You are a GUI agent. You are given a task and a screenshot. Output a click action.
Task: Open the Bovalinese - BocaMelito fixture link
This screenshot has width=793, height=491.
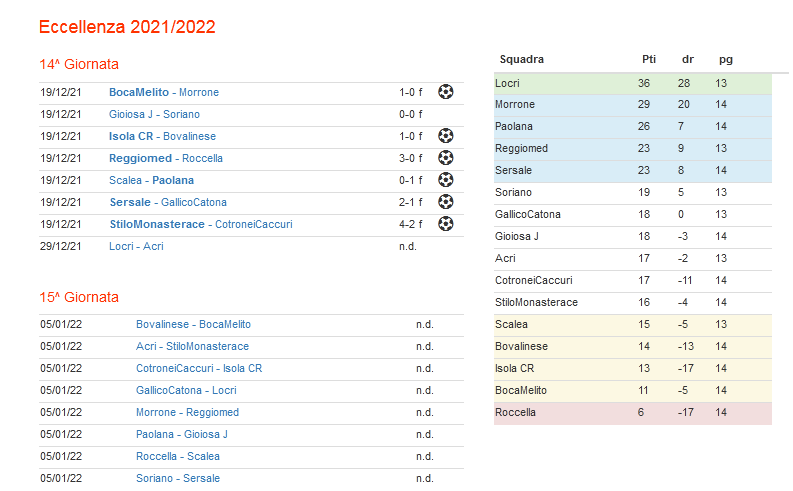click(193, 325)
